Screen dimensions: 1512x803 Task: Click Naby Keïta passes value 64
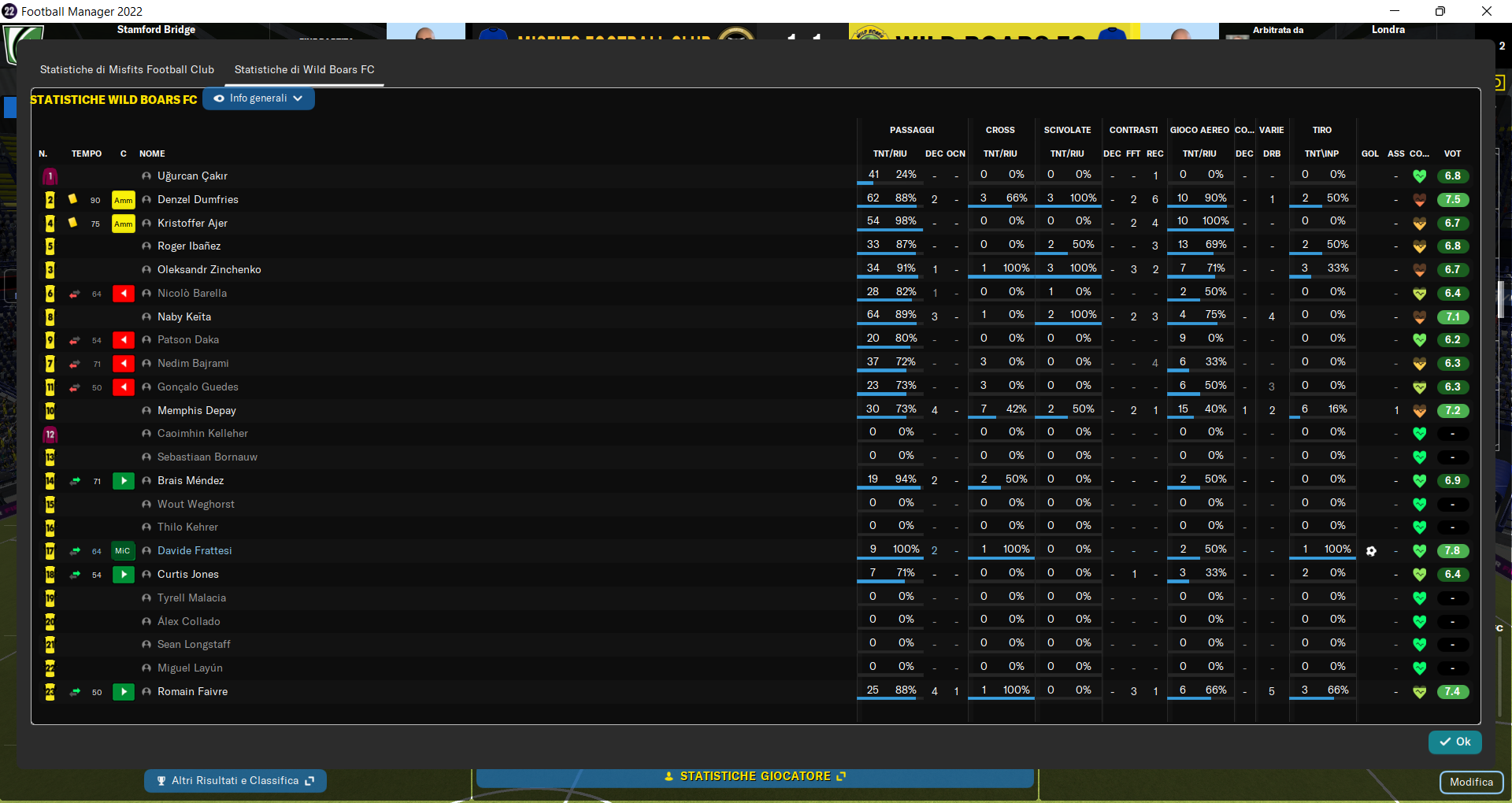[x=873, y=315]
